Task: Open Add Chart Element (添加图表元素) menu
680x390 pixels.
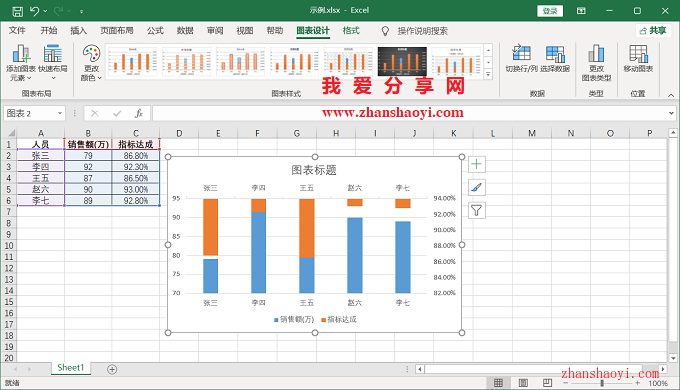Action: tap(21, 63)
